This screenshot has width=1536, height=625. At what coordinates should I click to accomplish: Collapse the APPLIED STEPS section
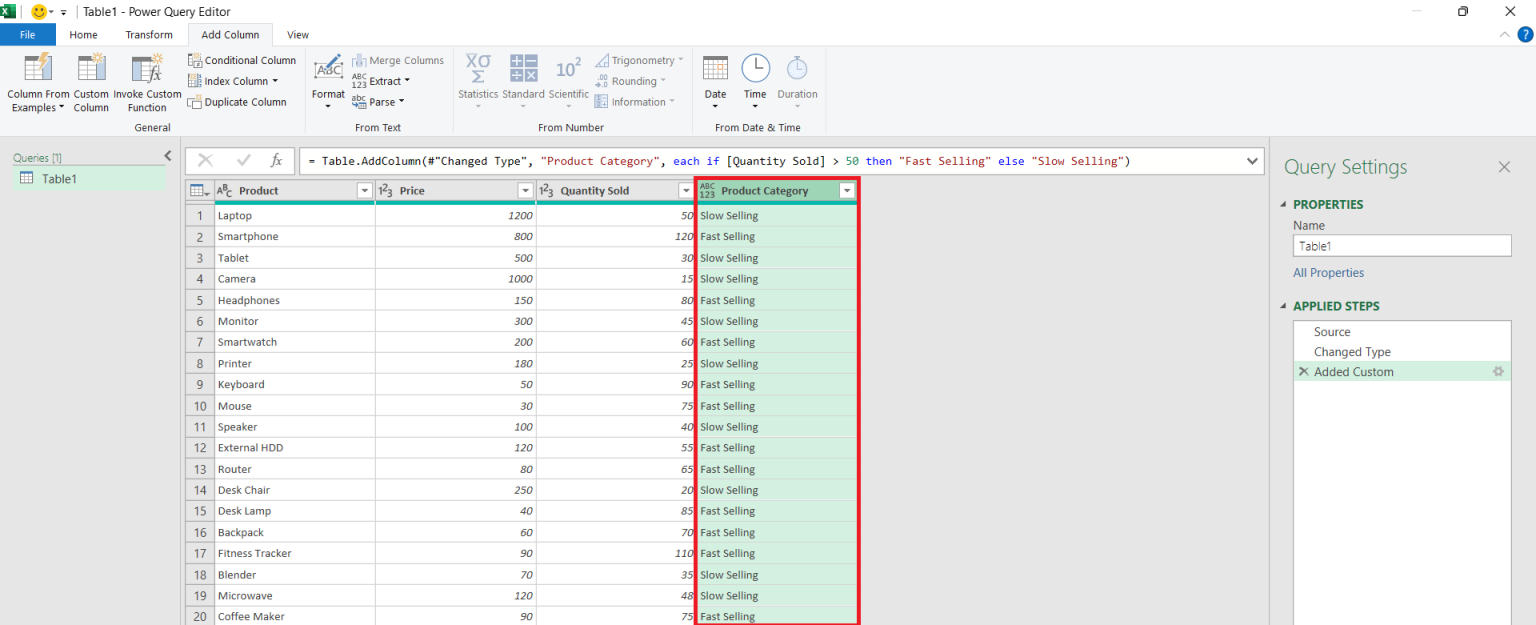pos(1284,307)
